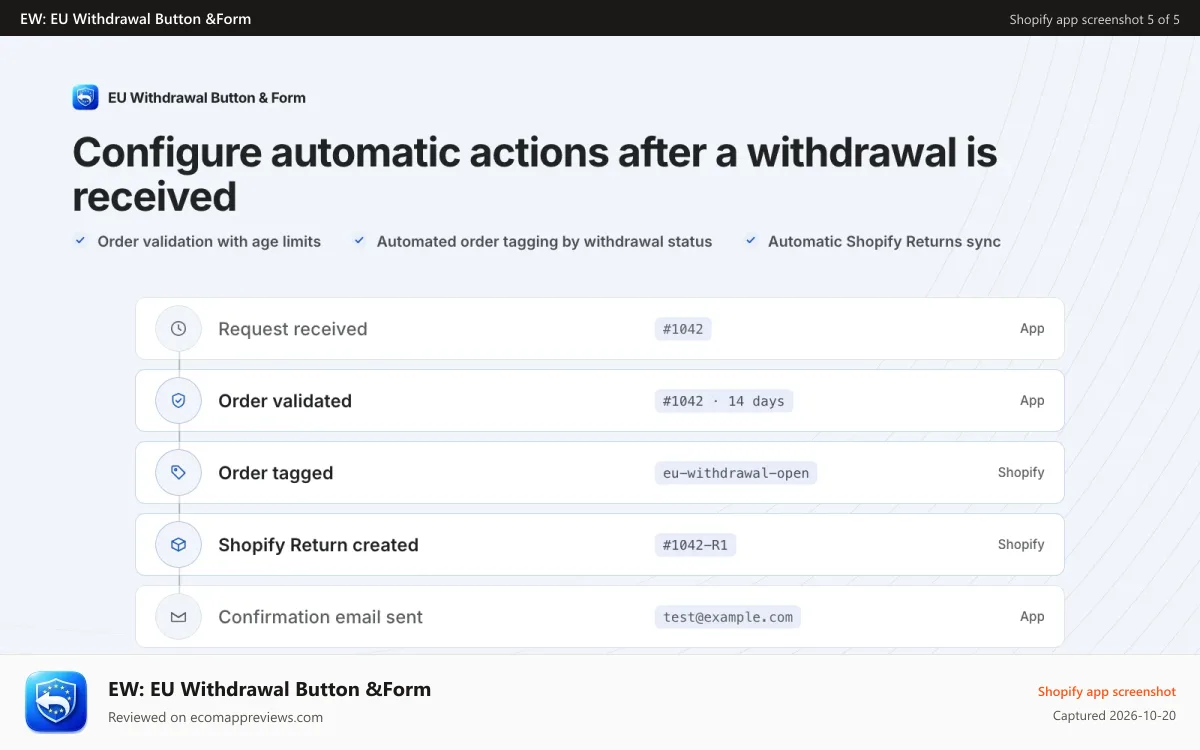Screen dimensions: 1200x750
Task: Click the Order validated step title
Action: click(x=285, y=401)
